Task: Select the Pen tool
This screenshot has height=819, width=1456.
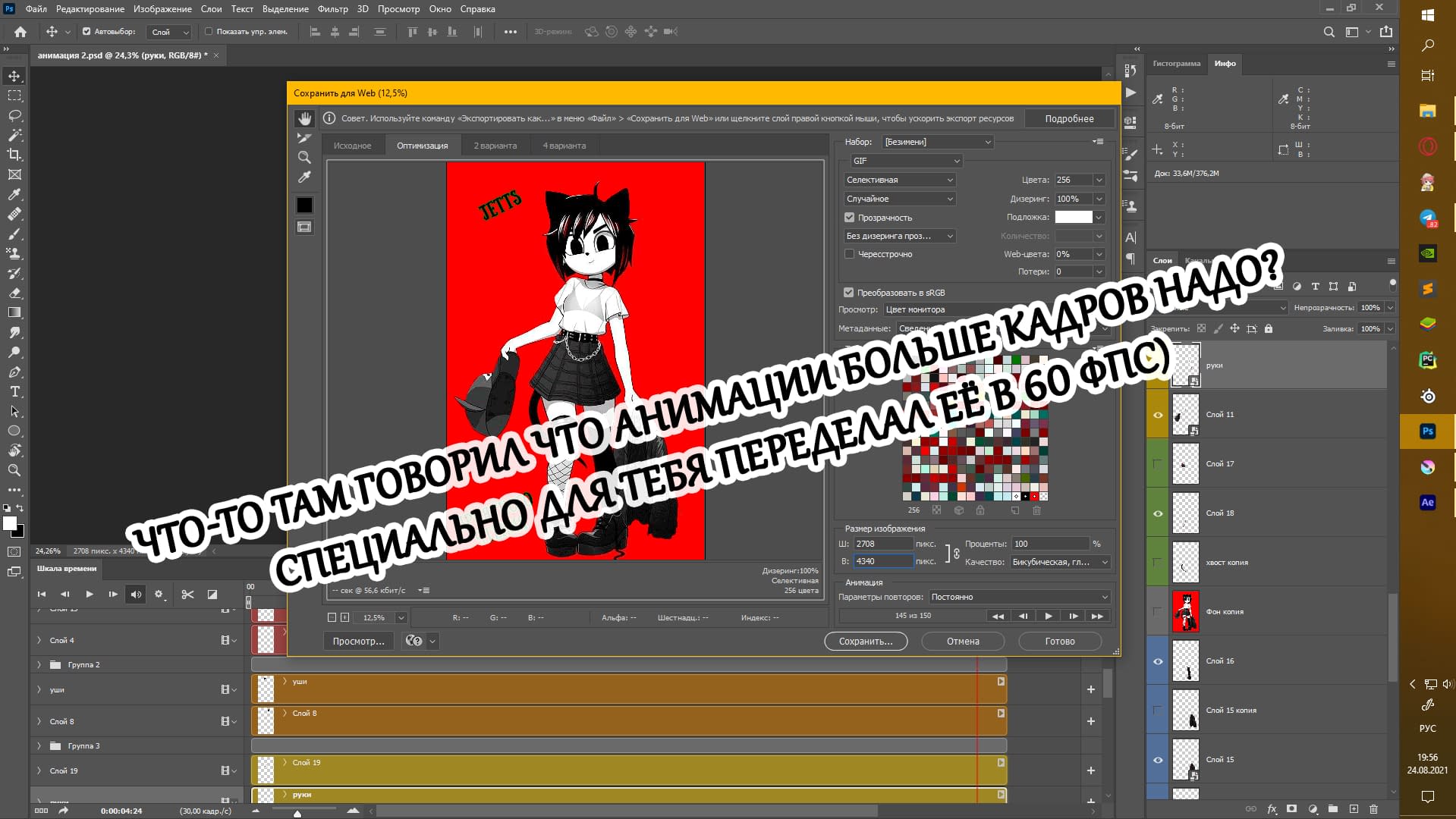Action: (14, 372)
